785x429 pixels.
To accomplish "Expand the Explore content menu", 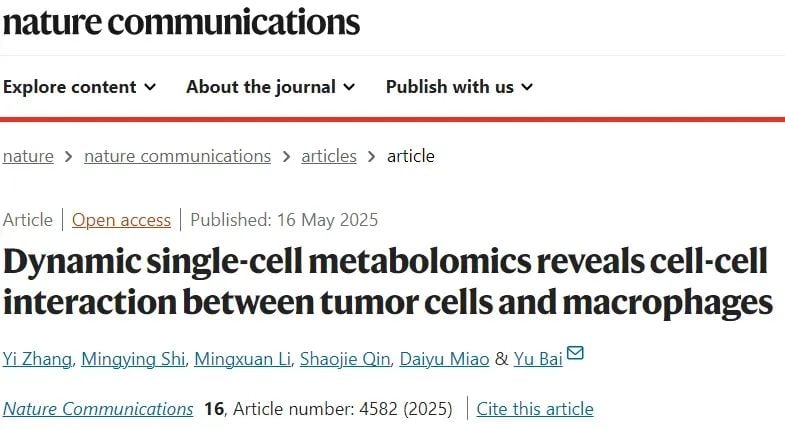I will (80, 87).
